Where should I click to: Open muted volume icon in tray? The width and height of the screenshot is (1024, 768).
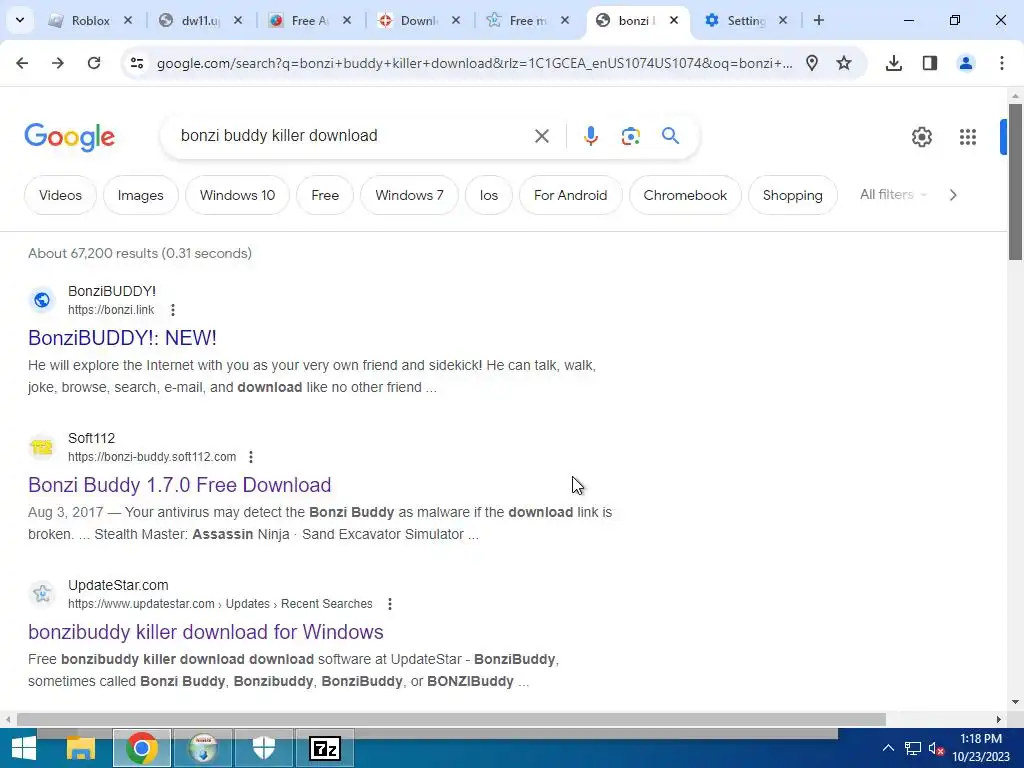(936, 748)
